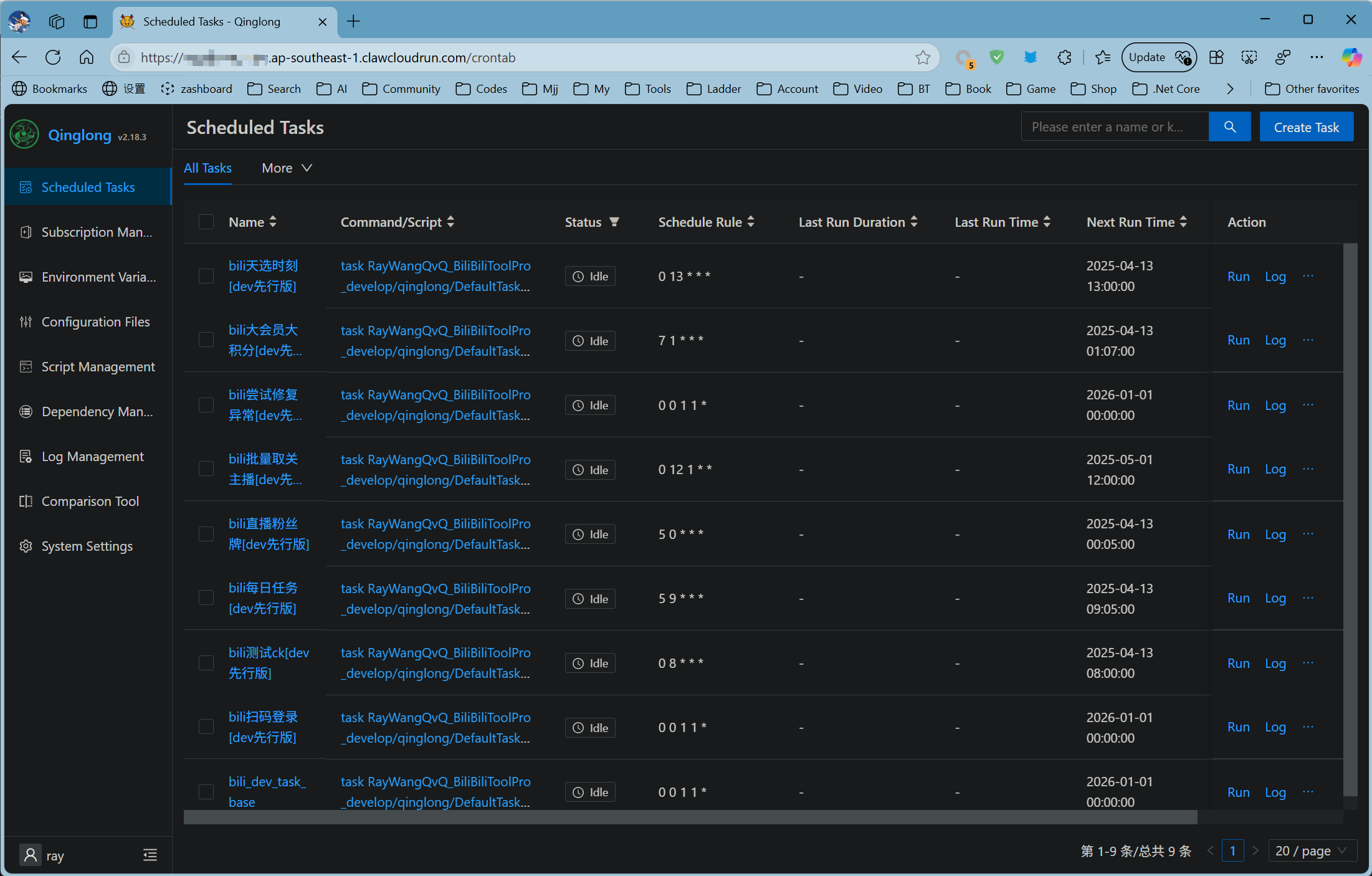This screenshot has width=1372, height=876.
Task: Toggle the select-all checkbox in table header
Action: (x=206, y=222)
